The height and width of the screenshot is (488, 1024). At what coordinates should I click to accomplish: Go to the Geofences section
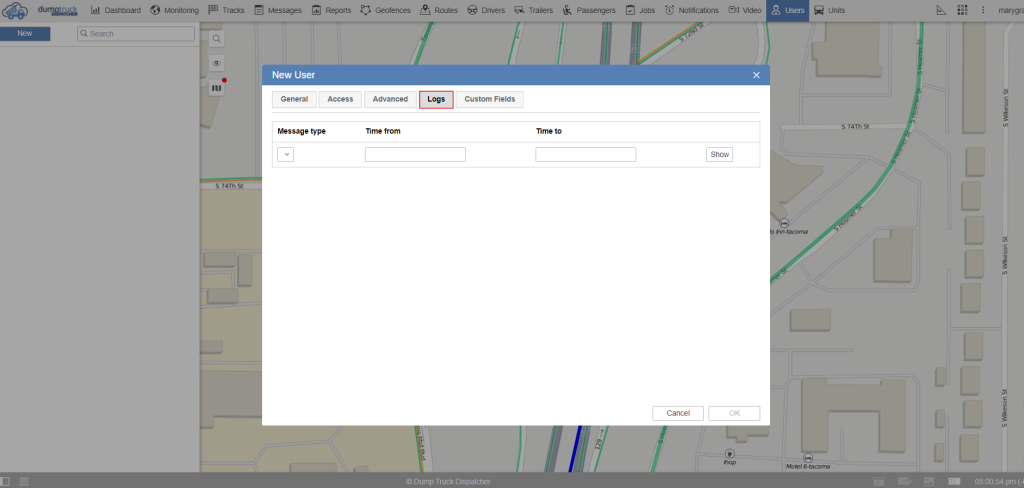(385, 10)
